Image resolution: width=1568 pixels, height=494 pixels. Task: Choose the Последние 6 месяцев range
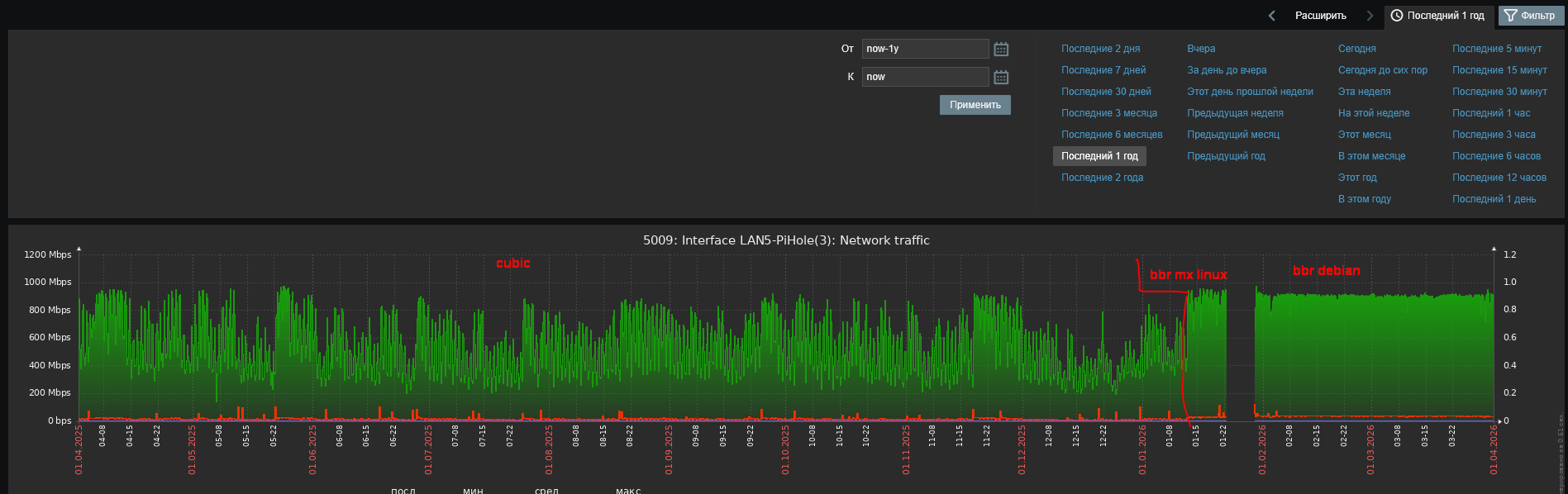(x=1112, y=135)
